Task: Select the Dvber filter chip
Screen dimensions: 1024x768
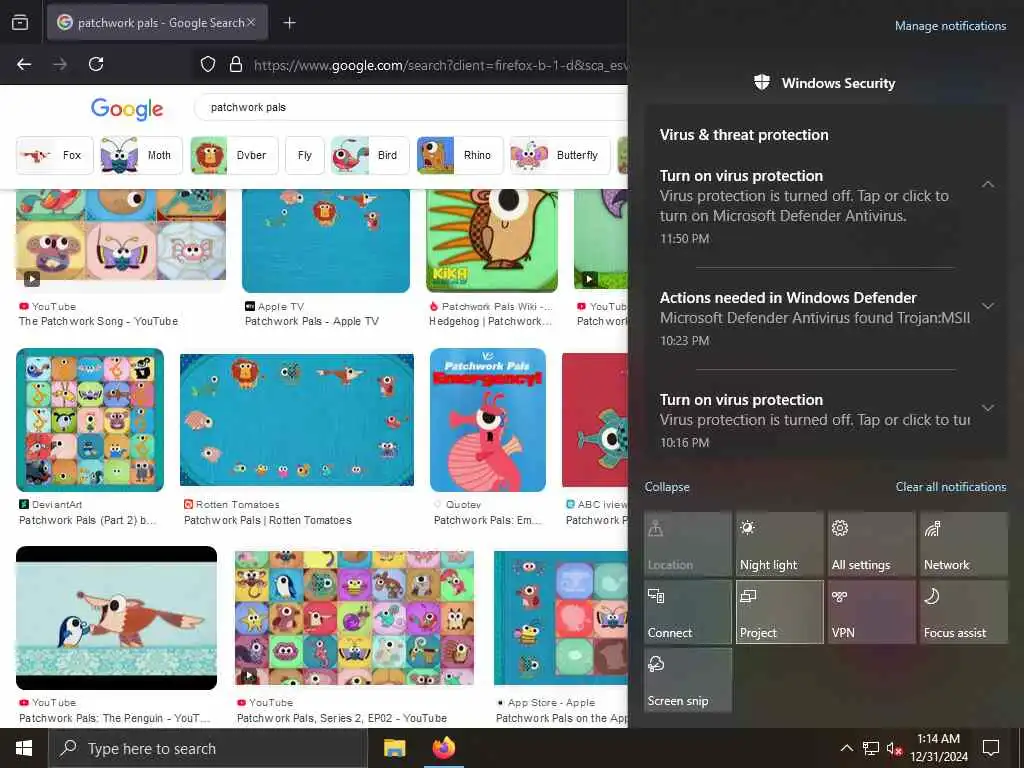Action: (234, 155)
